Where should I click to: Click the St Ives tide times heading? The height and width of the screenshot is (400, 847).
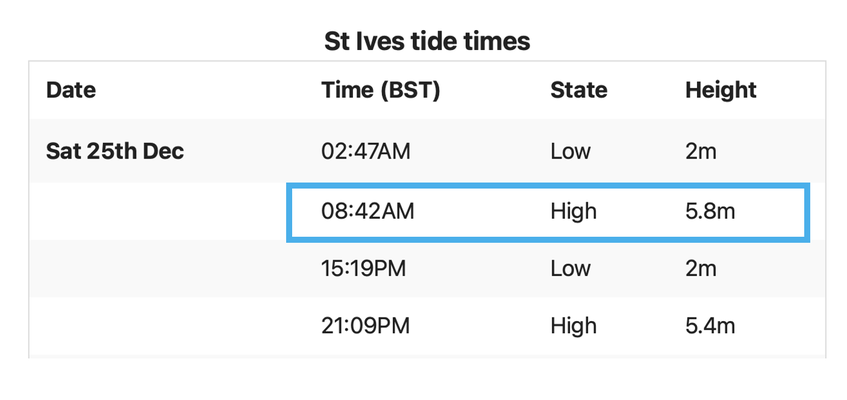427,41
